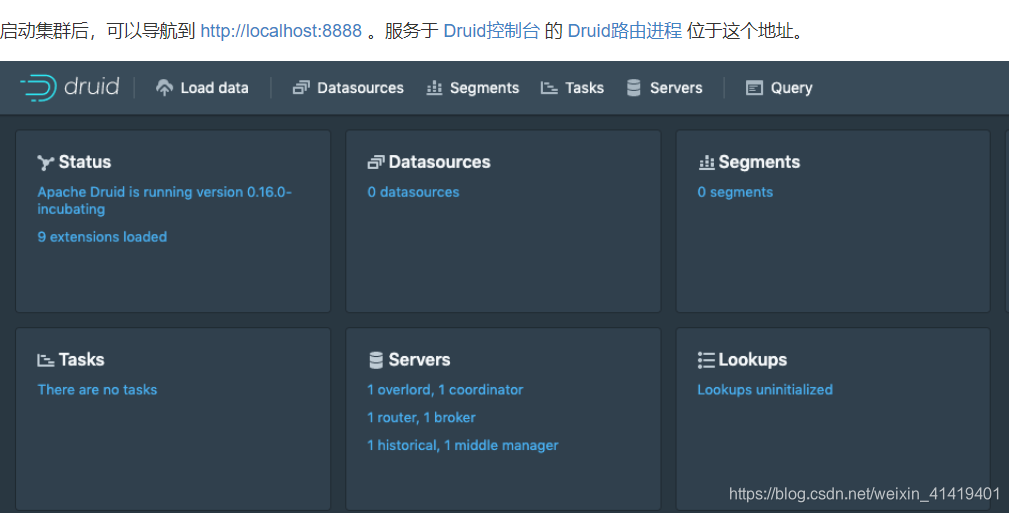This screenshot has width=1009, height=513.
Task: Open the Query navbar tab
Action: pos(779,88)
